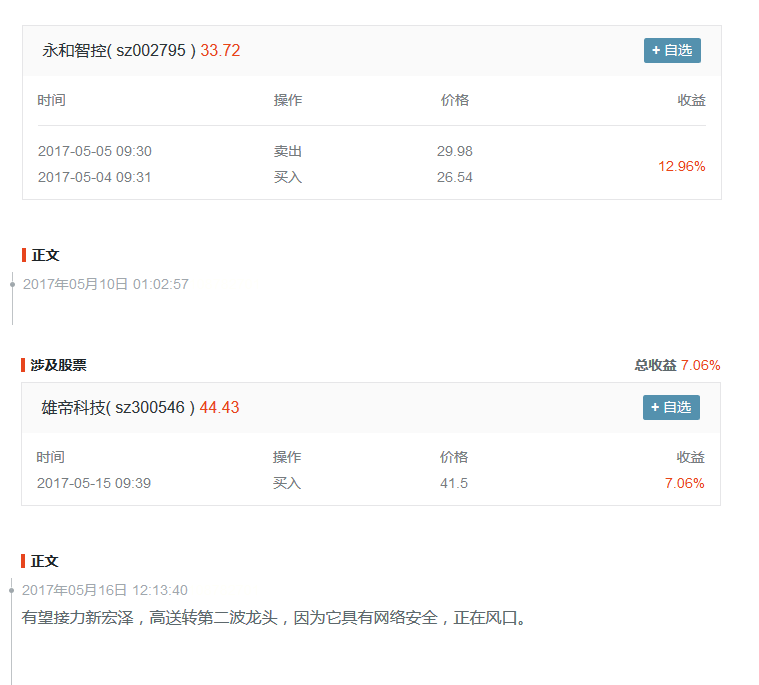Click 买入 in the 雄帝科技 table
The height and width of the screenshot is (685, 759).
point(287,483)
